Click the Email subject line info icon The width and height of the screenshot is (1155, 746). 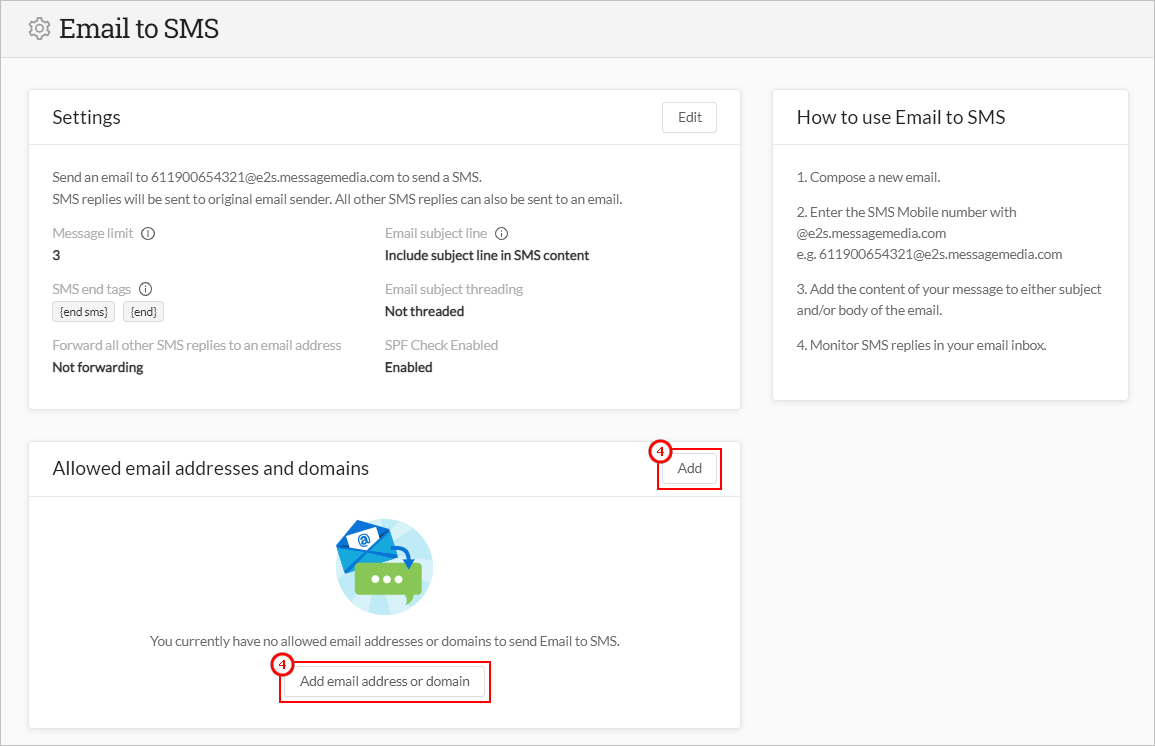point(503,232)
